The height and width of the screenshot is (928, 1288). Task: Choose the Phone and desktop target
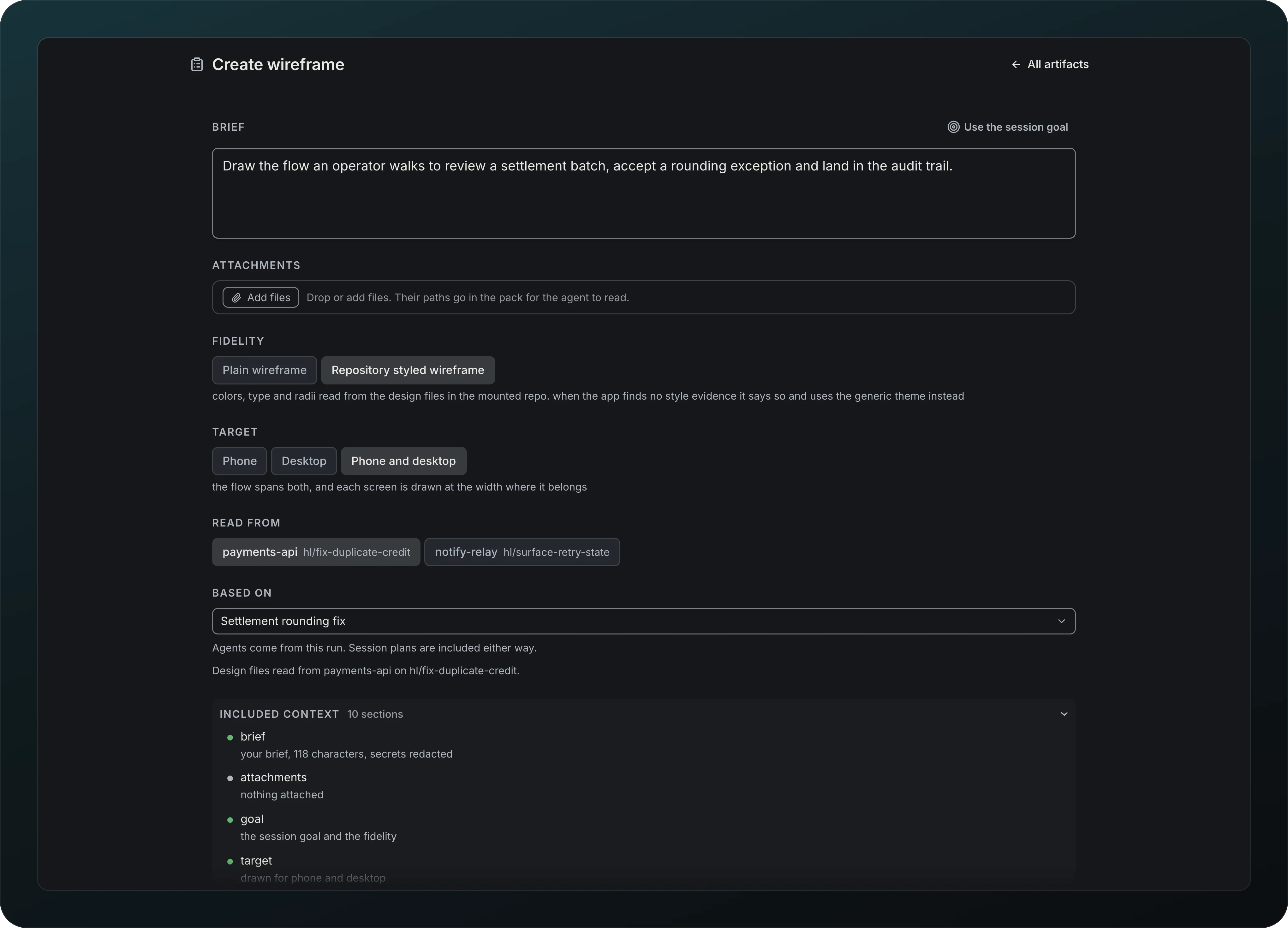pyautogui.click(x=403, y=461)
